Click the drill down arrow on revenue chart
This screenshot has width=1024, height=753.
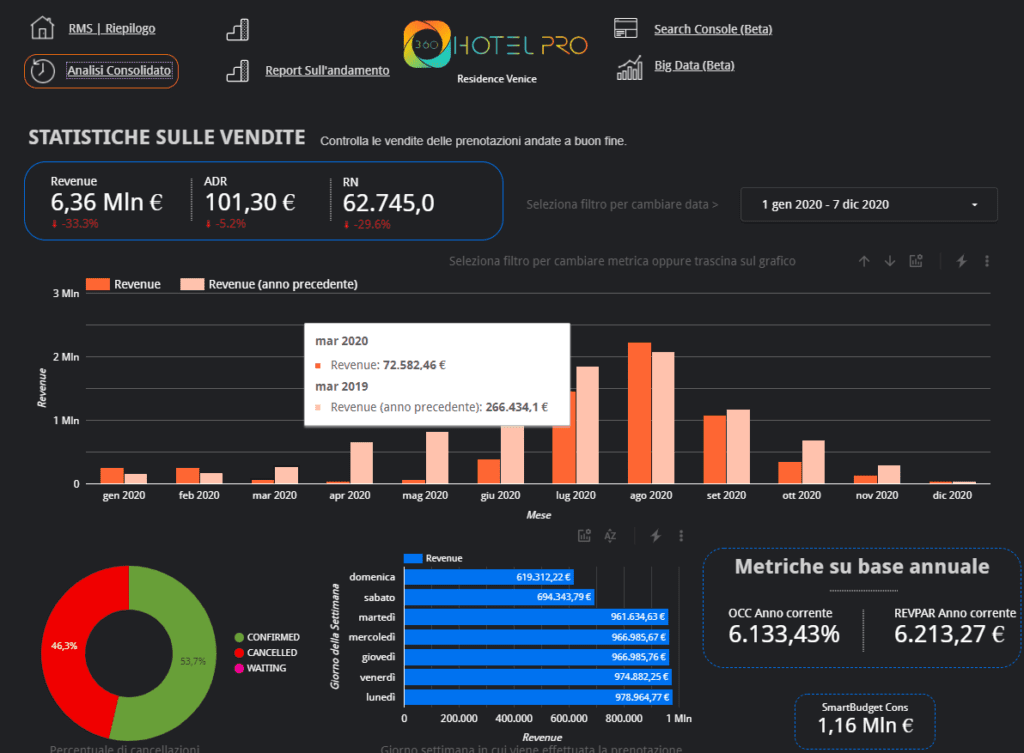coord(889,261)
